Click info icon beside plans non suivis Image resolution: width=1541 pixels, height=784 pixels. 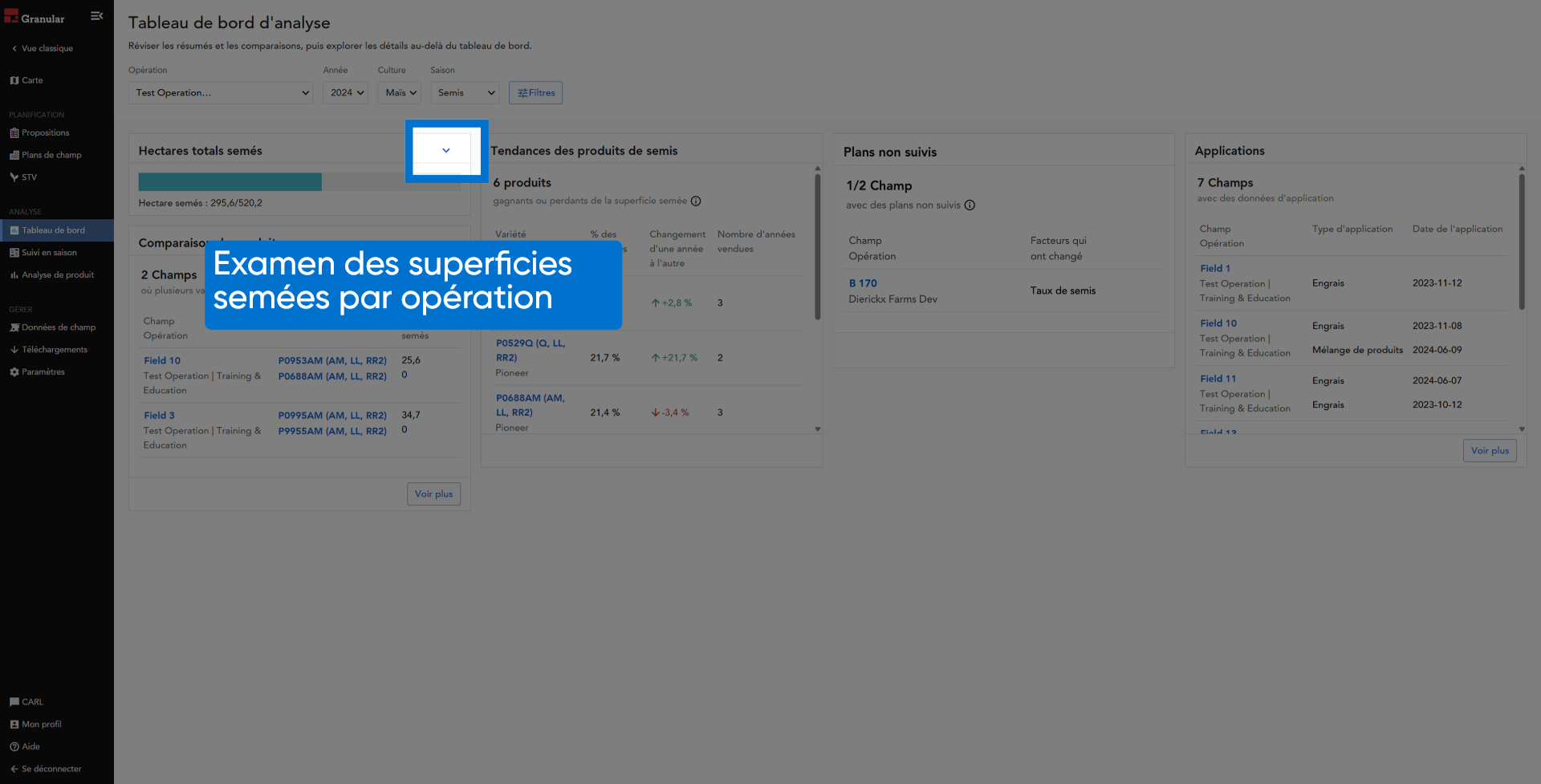point(970,205)
